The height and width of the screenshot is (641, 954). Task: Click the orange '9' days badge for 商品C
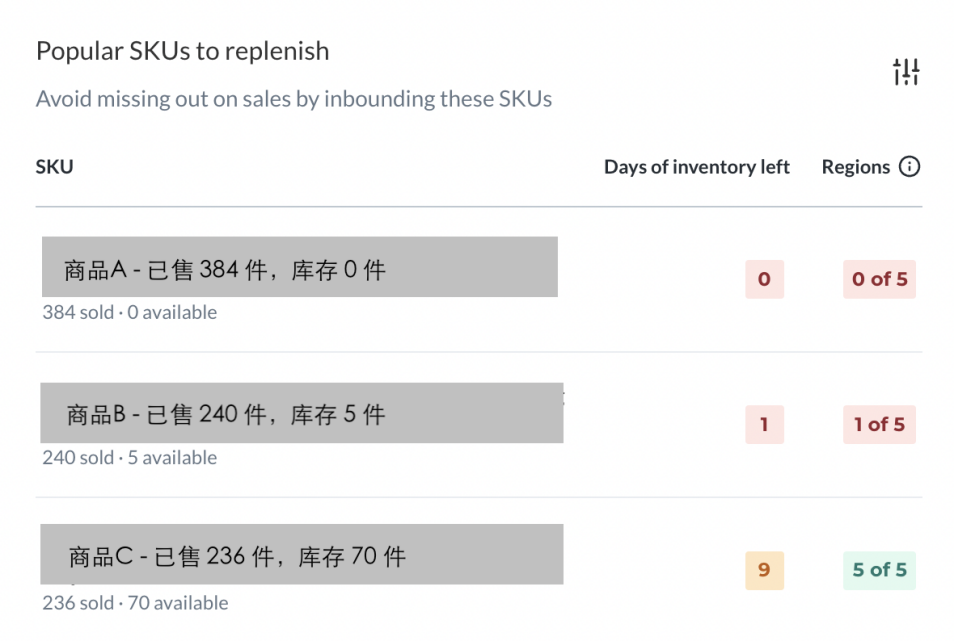click(764, 570)
